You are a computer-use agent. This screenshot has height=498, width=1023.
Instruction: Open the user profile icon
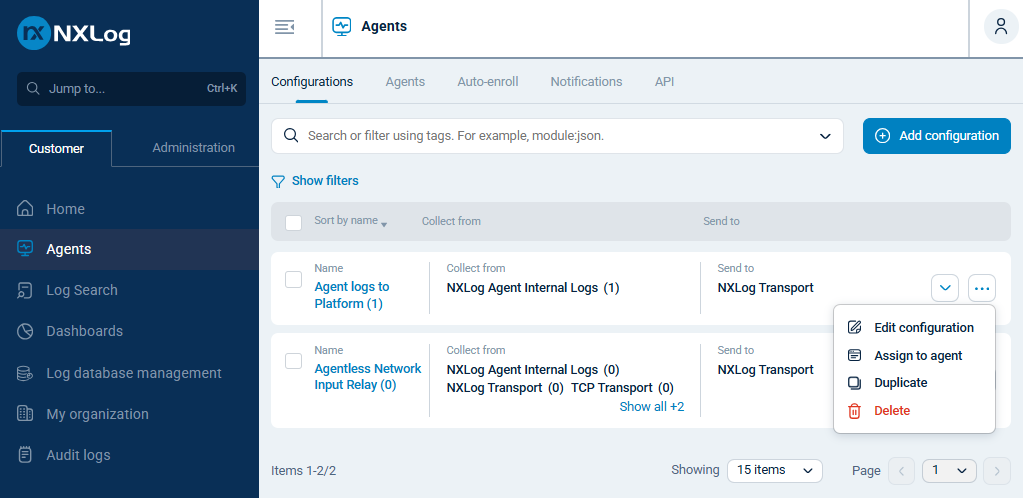1001,27
